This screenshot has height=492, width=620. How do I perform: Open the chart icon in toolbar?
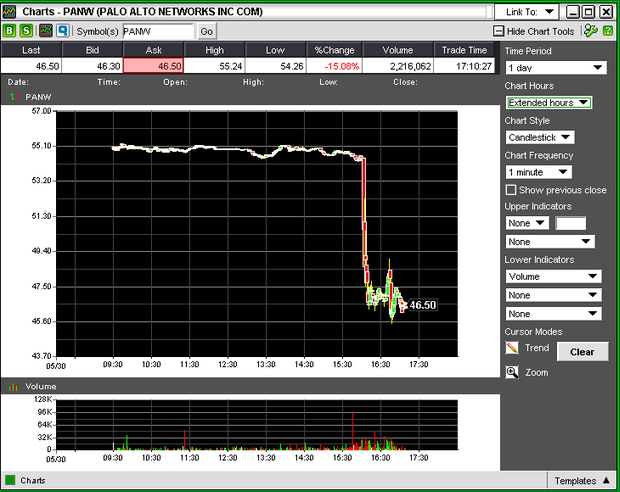pyautogui.click(x=46, y=31)
